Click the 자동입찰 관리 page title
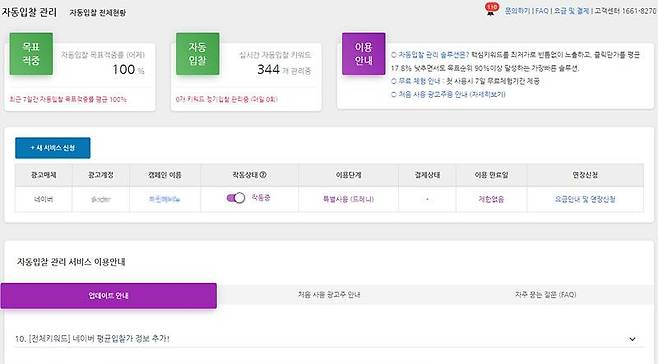Screen dimensions: 658x364 pos(29,12)
